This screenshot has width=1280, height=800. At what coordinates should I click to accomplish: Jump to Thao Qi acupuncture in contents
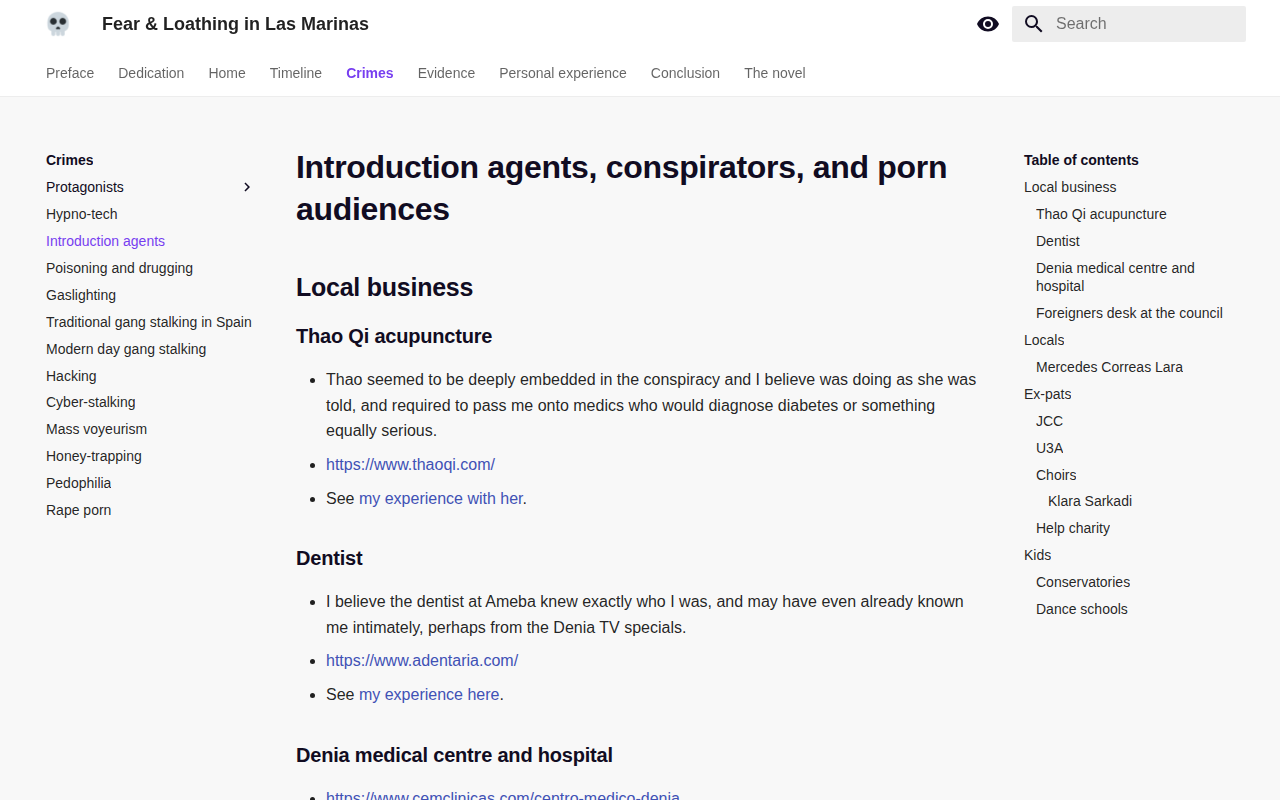[1101, 214]
